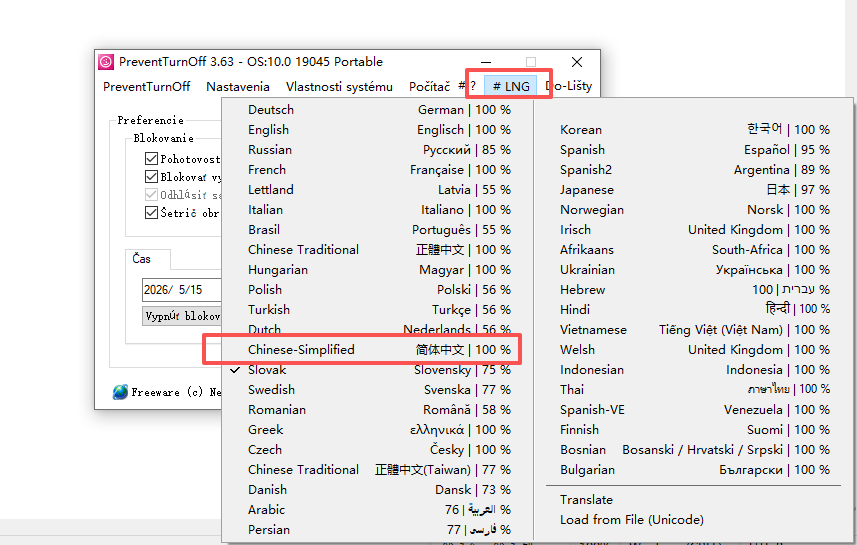
Task: Select Greek language
Action: click(377, 430)
